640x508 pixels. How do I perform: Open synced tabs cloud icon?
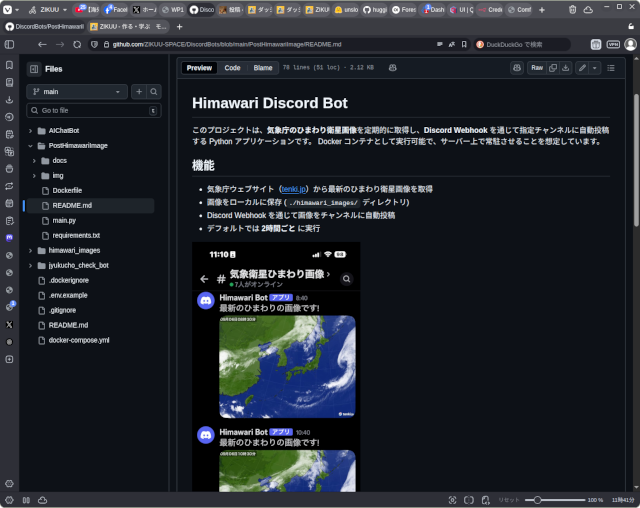pos(588,10)
